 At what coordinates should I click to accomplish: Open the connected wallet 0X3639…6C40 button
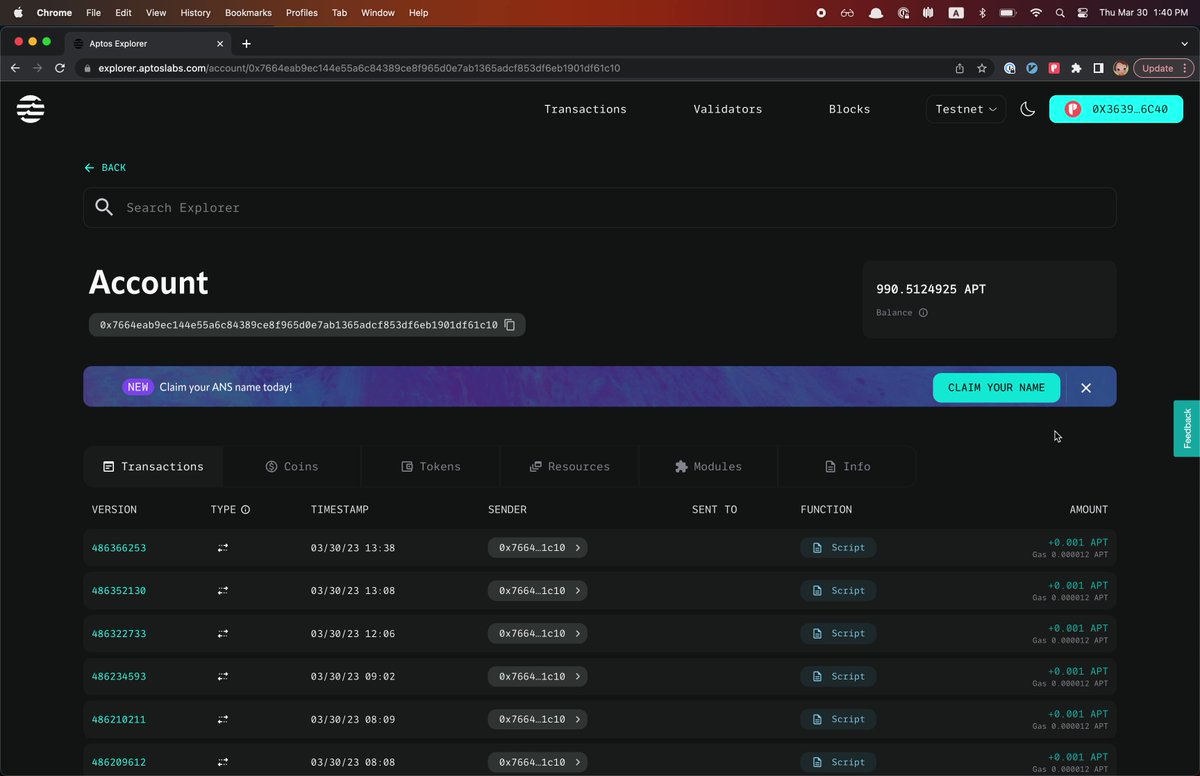pyautogui.click(x=1116, y=109)
